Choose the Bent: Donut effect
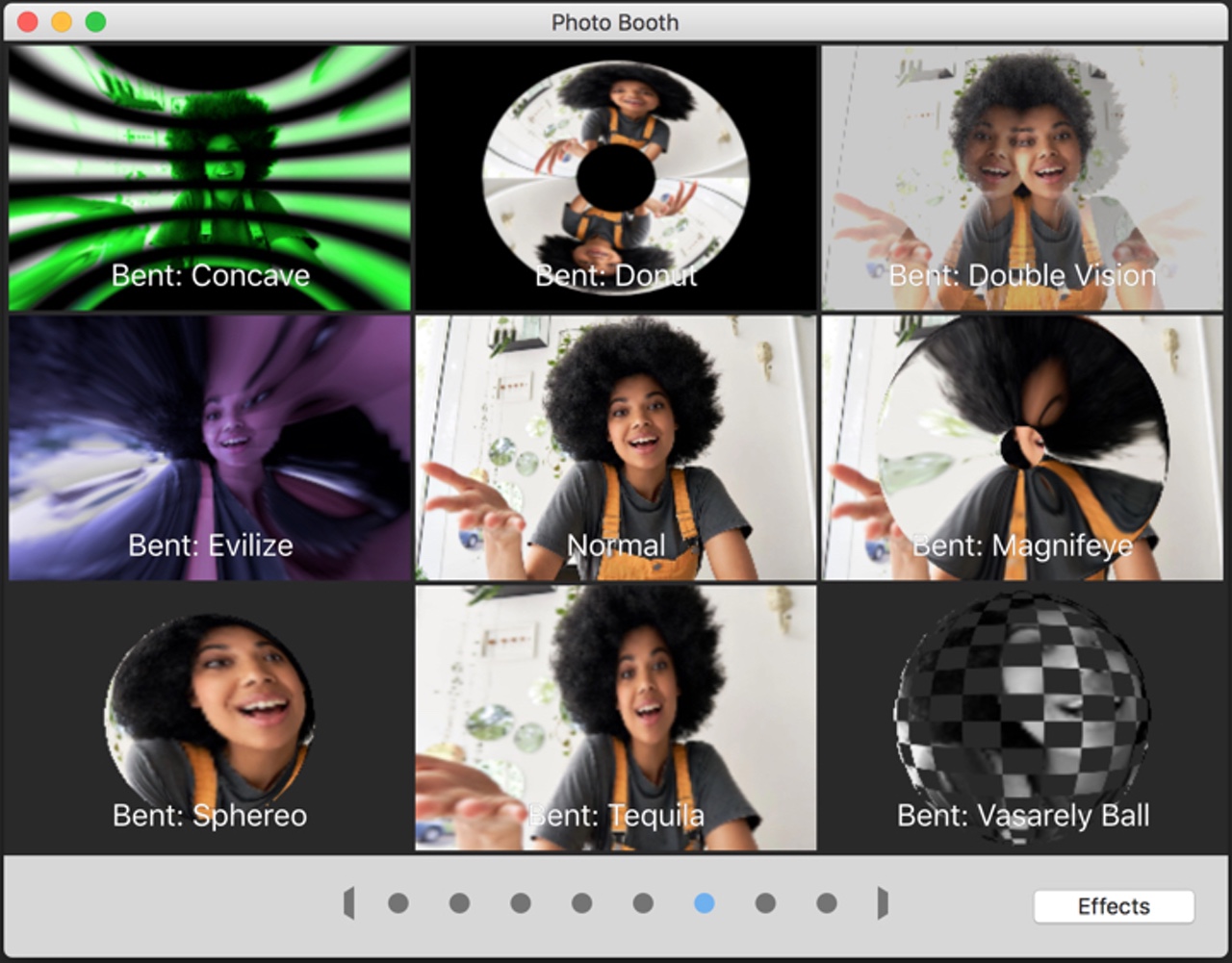Viewport: 1232px width, 963px height. [x=616, y=178]
